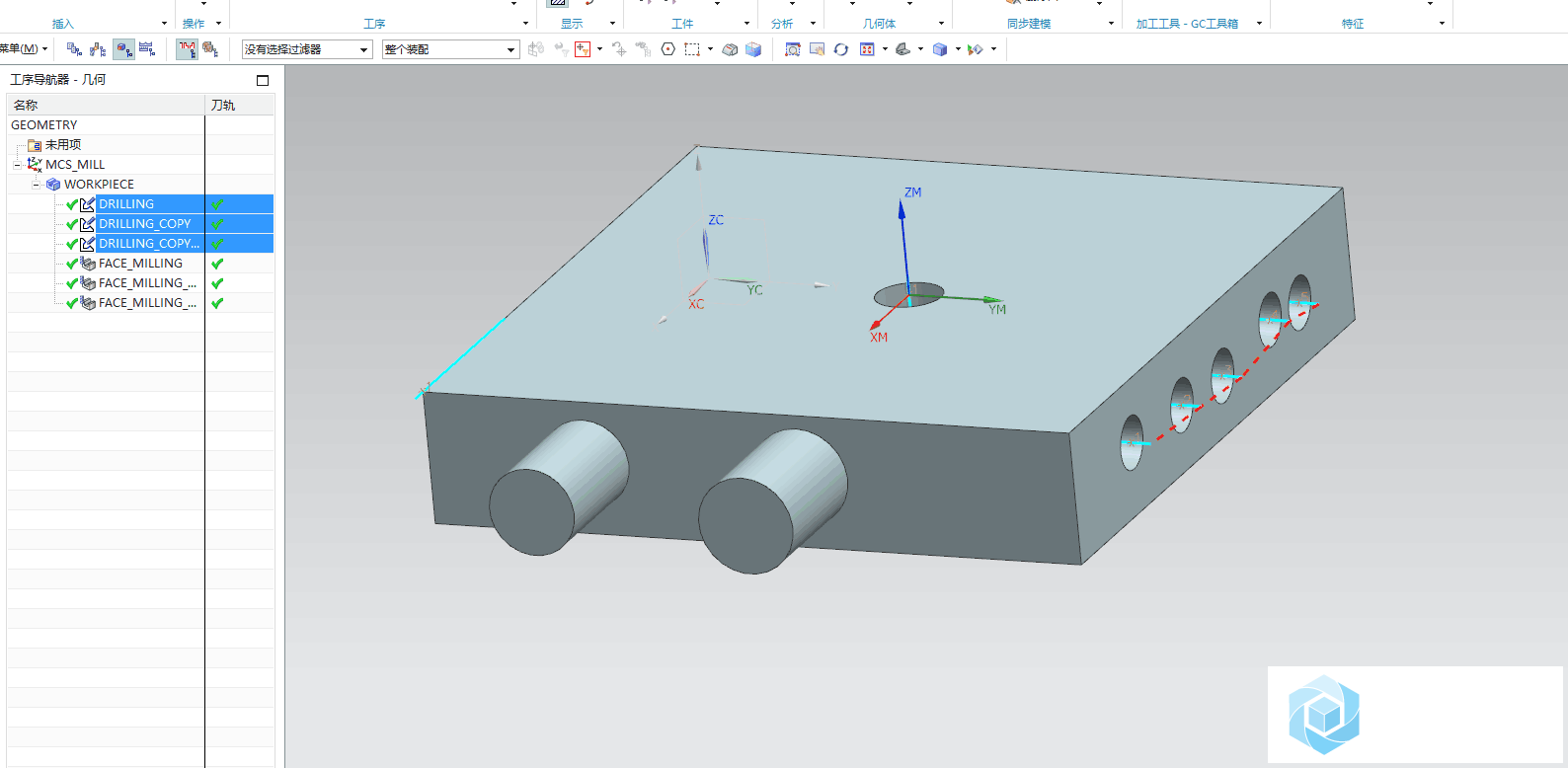Collapse the MCS_MILL tree node
The image size is (1568, 768).
point(17,165)
